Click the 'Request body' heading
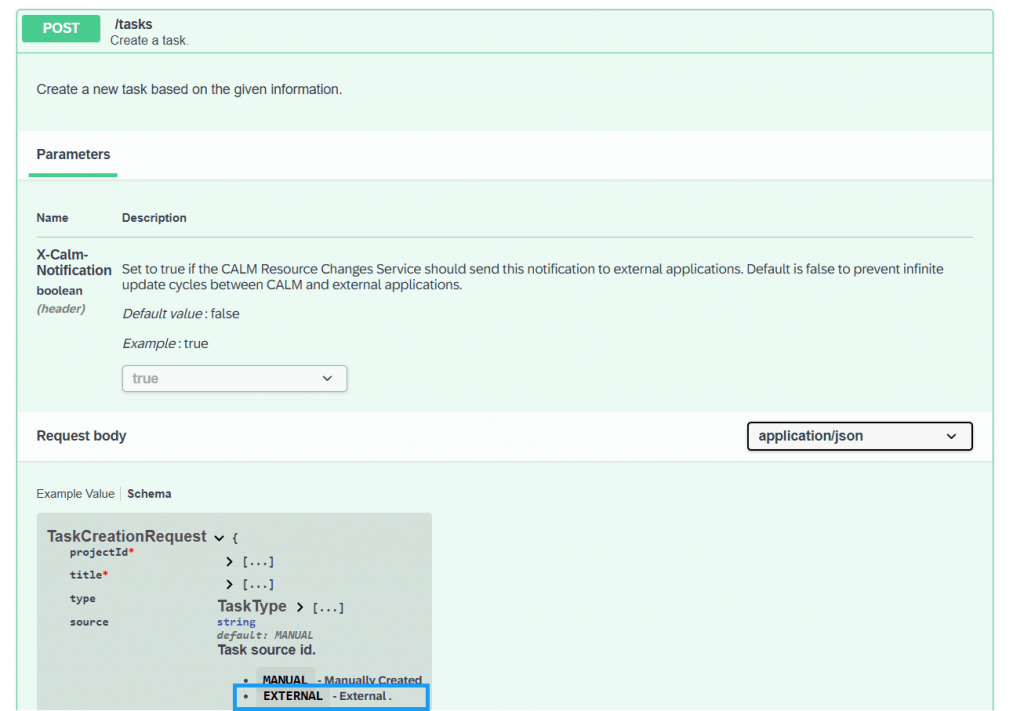 81,435
